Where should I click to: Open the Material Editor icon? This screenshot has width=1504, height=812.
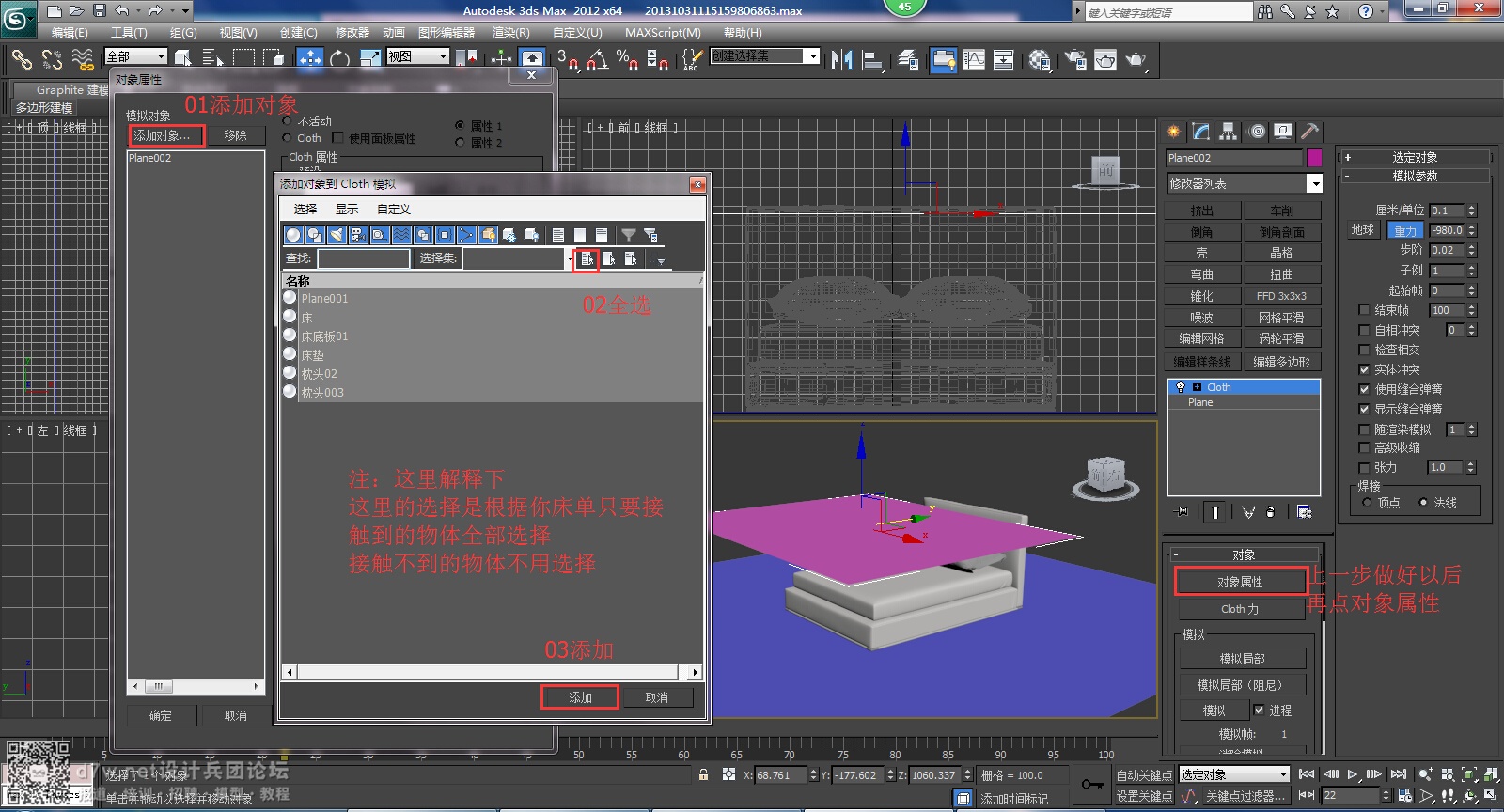(x=1039, y=59)
